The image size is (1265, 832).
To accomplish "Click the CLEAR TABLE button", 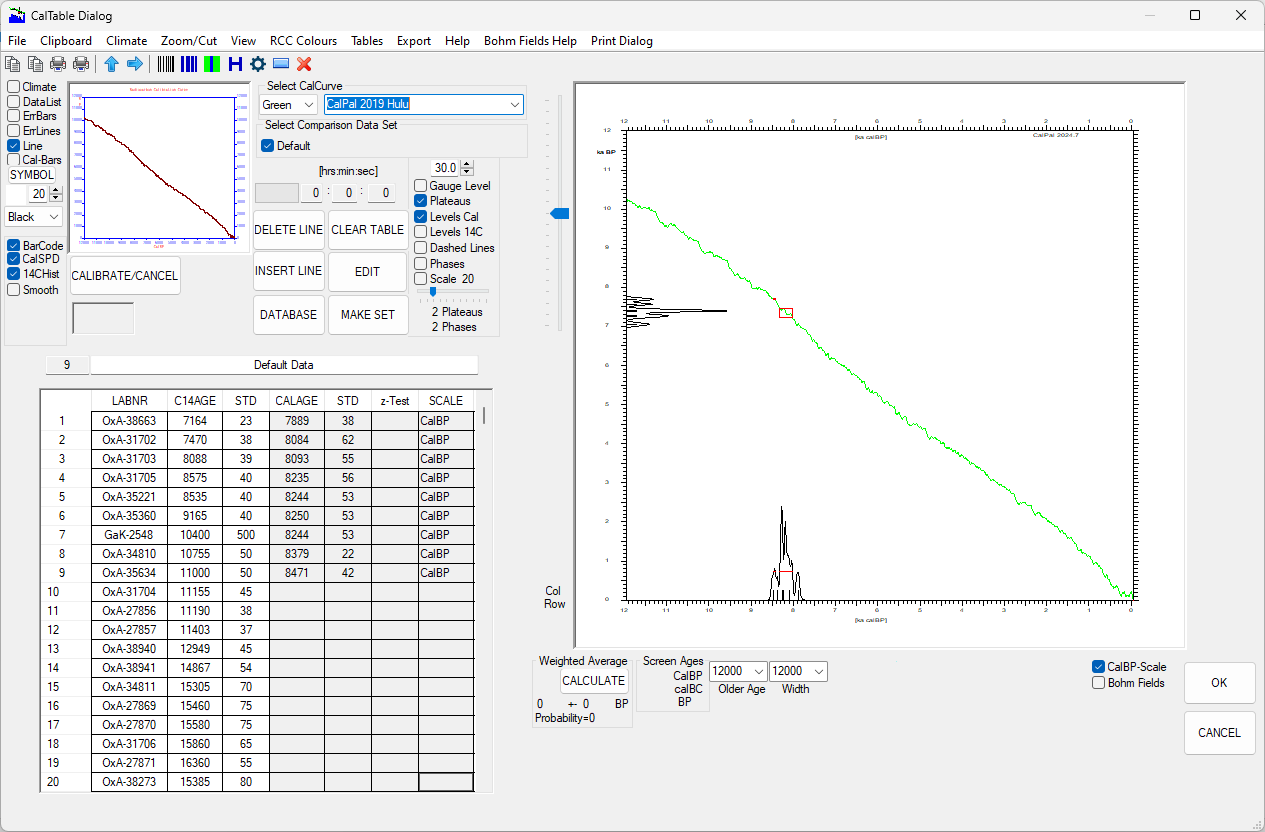I will [x=368, y=230].
